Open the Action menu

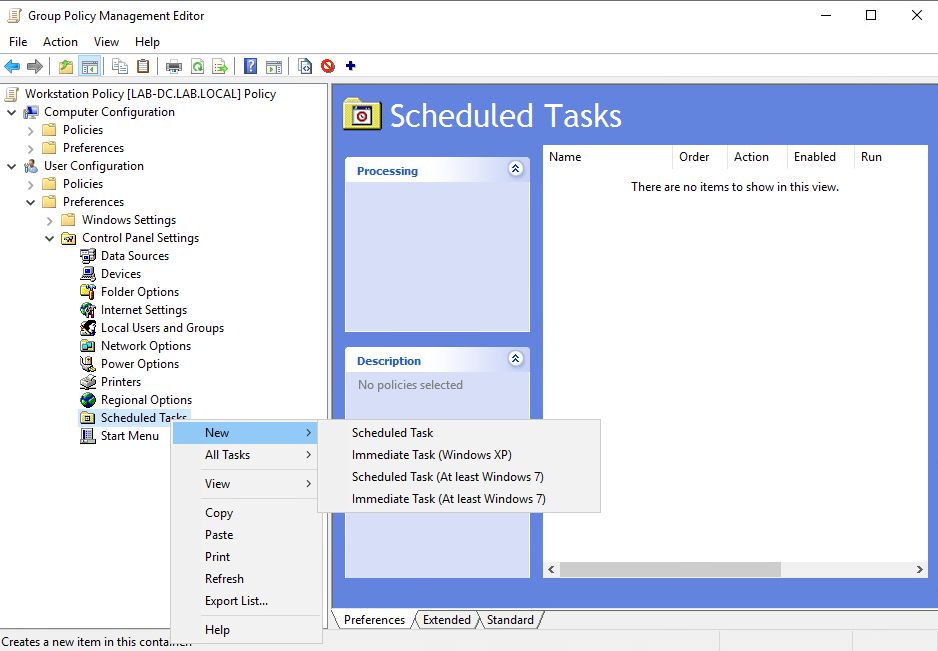point(60,41)
